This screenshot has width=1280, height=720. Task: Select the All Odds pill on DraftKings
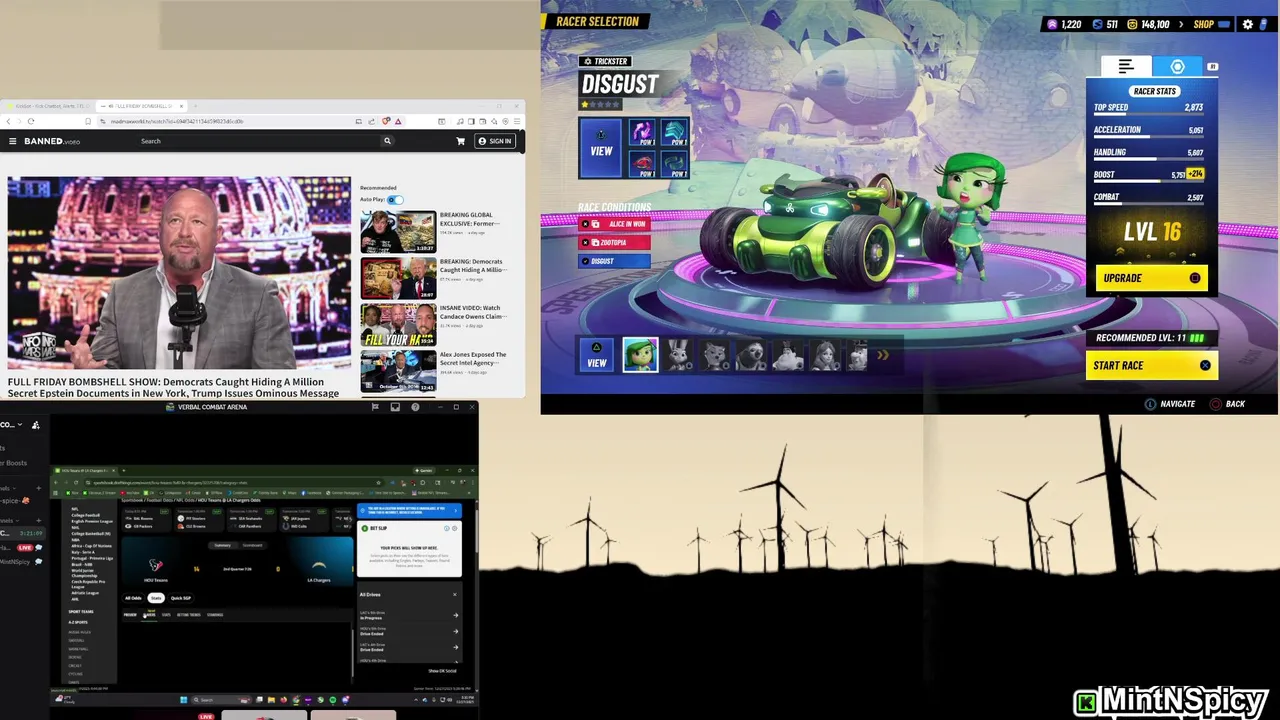[133, 598]
